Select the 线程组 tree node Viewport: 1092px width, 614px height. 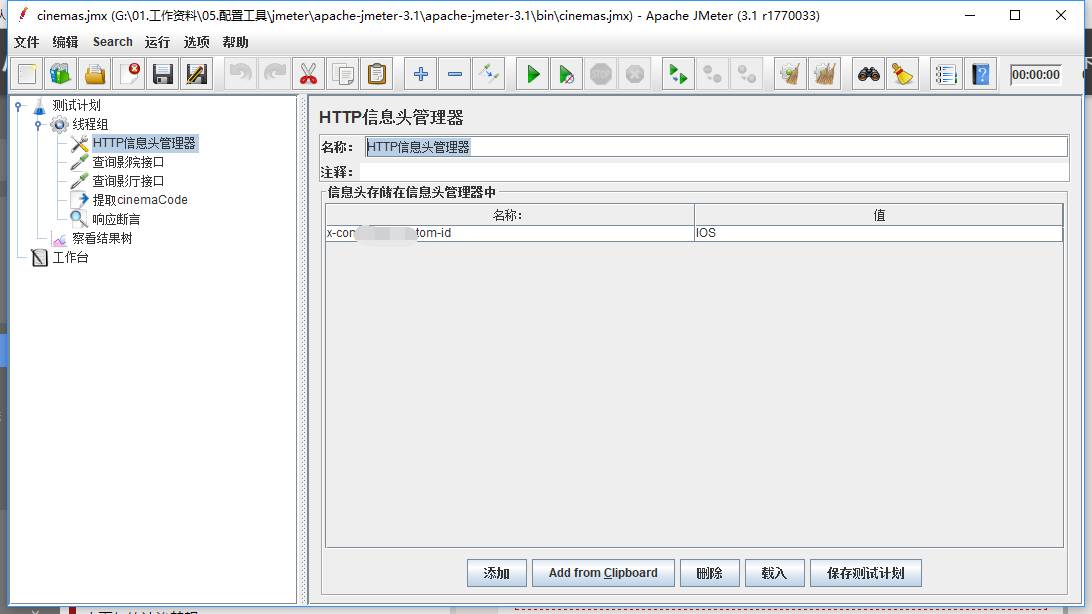tap(90, 124)
